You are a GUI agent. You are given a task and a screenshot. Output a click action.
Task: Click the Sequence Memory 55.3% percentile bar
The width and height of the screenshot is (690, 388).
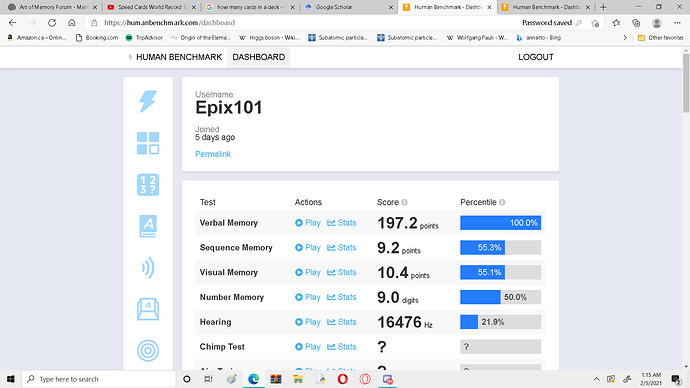(501, 248)
